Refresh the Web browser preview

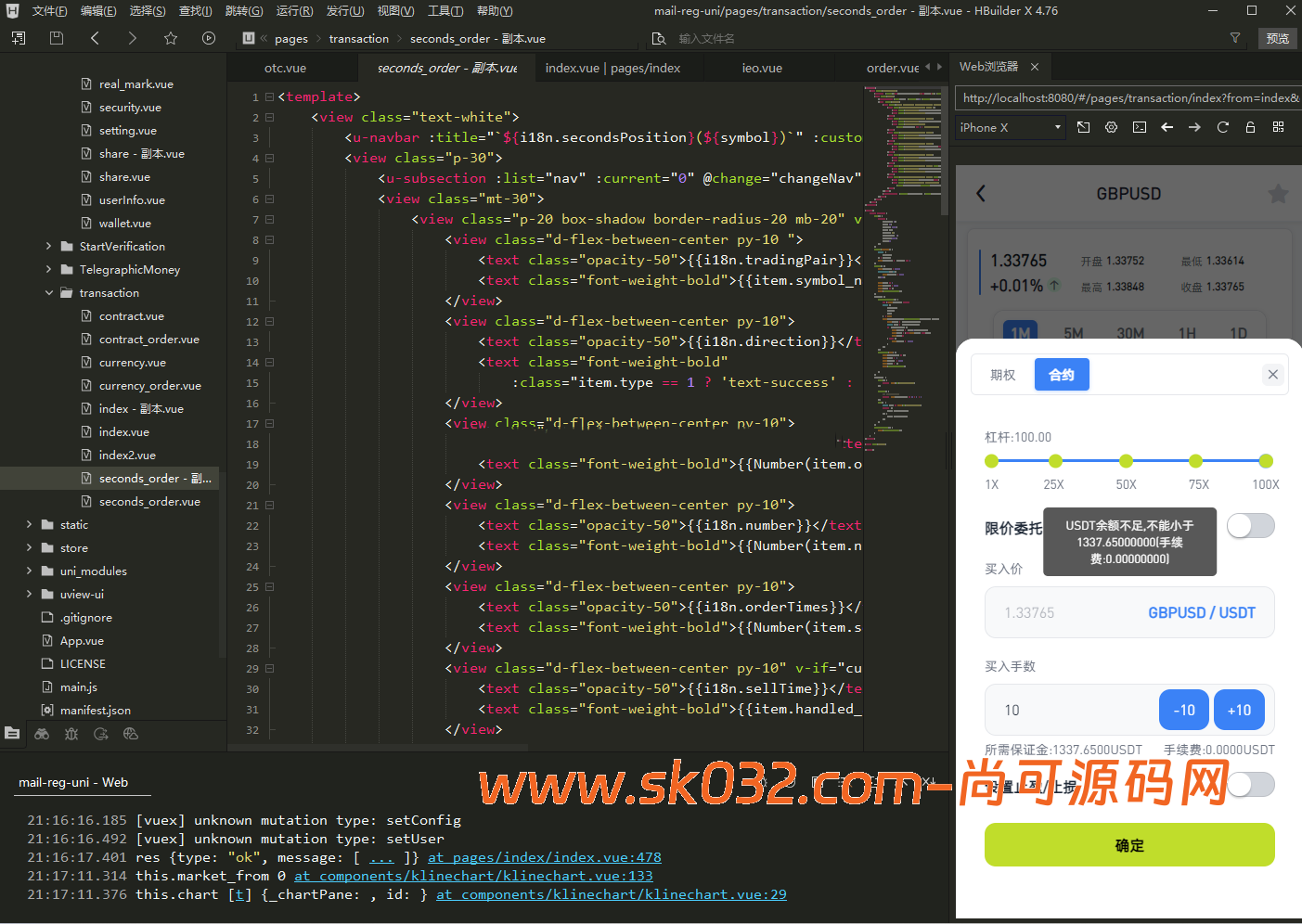[x=1222, y=127]
